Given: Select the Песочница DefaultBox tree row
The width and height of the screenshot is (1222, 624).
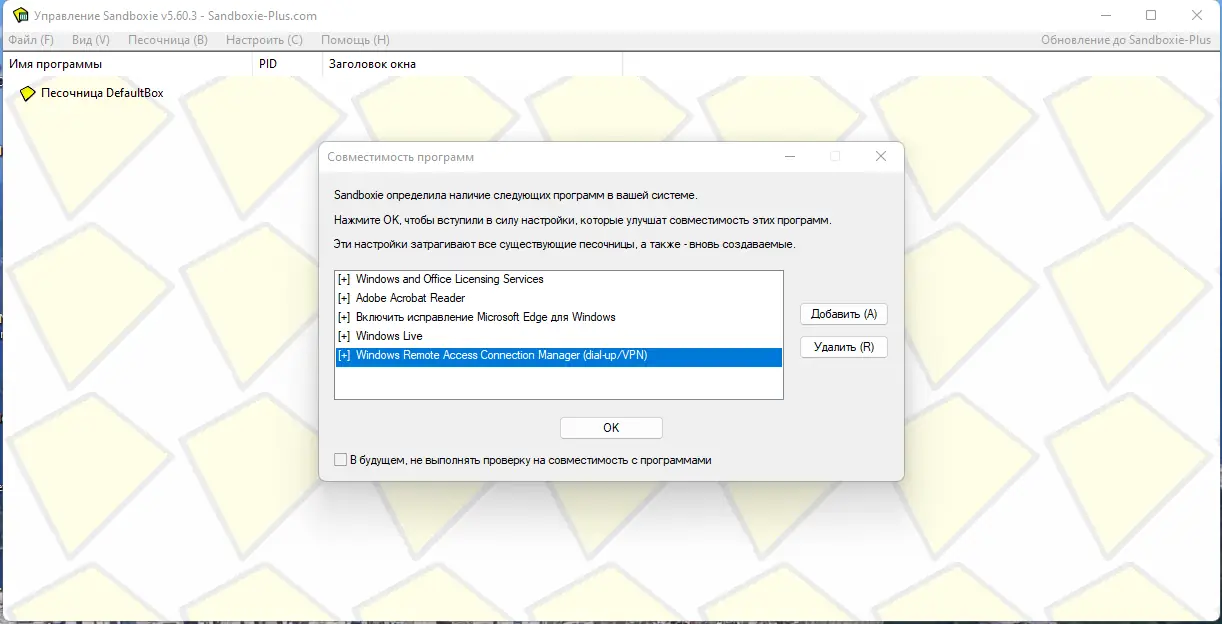Looking at the screenshot, I should pyautogui.click(x=102, y=93).
